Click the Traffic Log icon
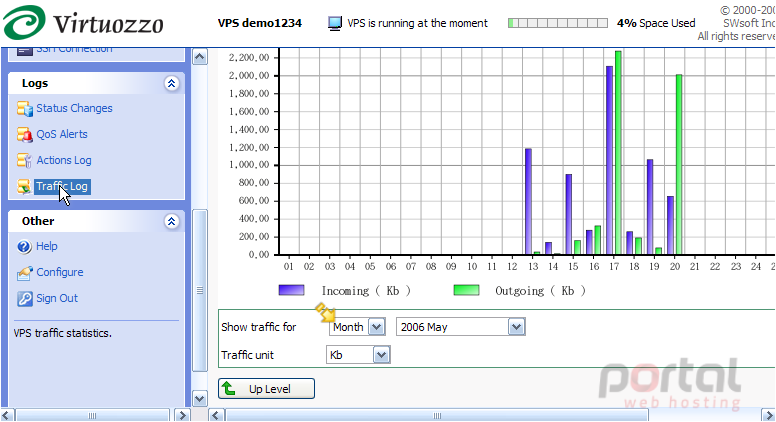776x422 pixels. (24, 187)
